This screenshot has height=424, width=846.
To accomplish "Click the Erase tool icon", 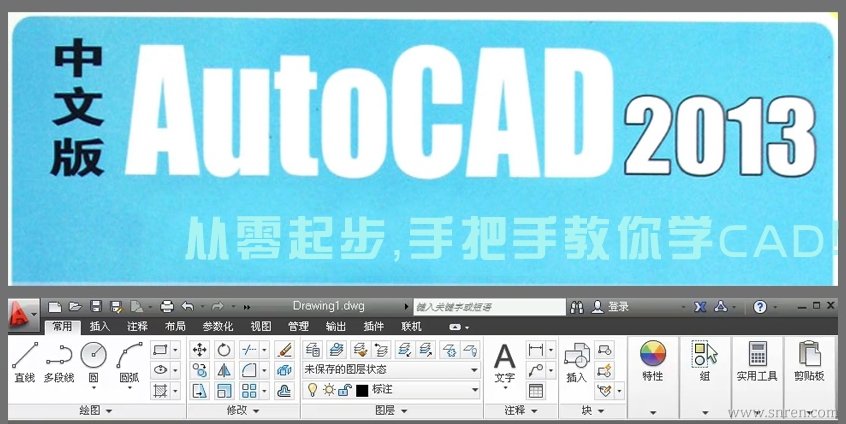I will click(x=284, y=350).
